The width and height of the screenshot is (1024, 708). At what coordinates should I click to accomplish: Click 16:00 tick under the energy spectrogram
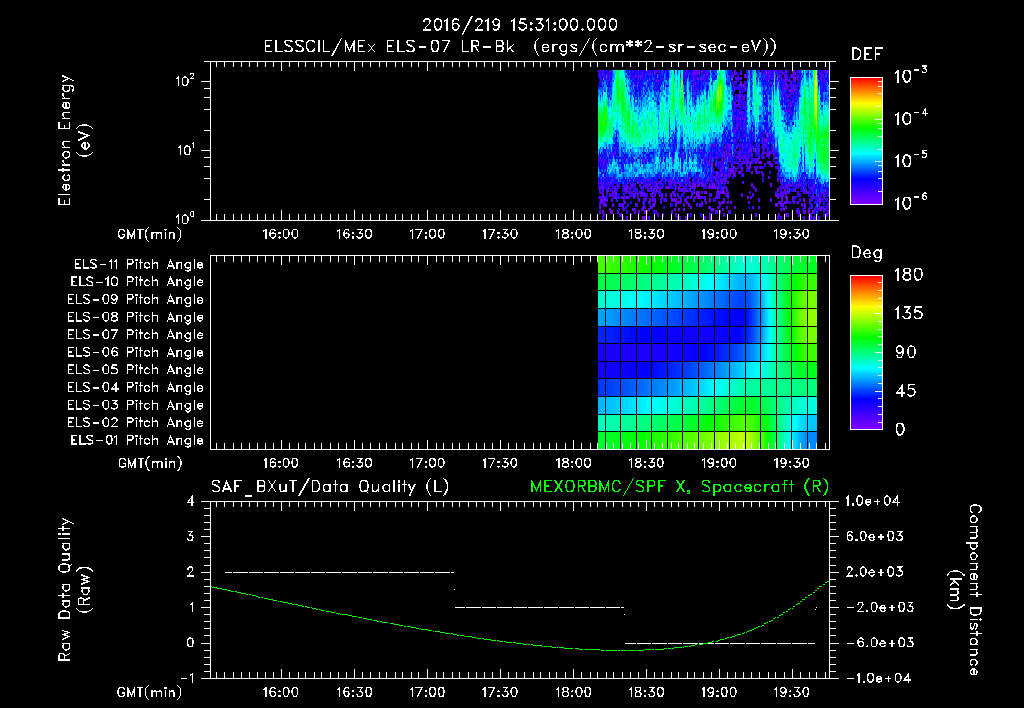[281, 234]
